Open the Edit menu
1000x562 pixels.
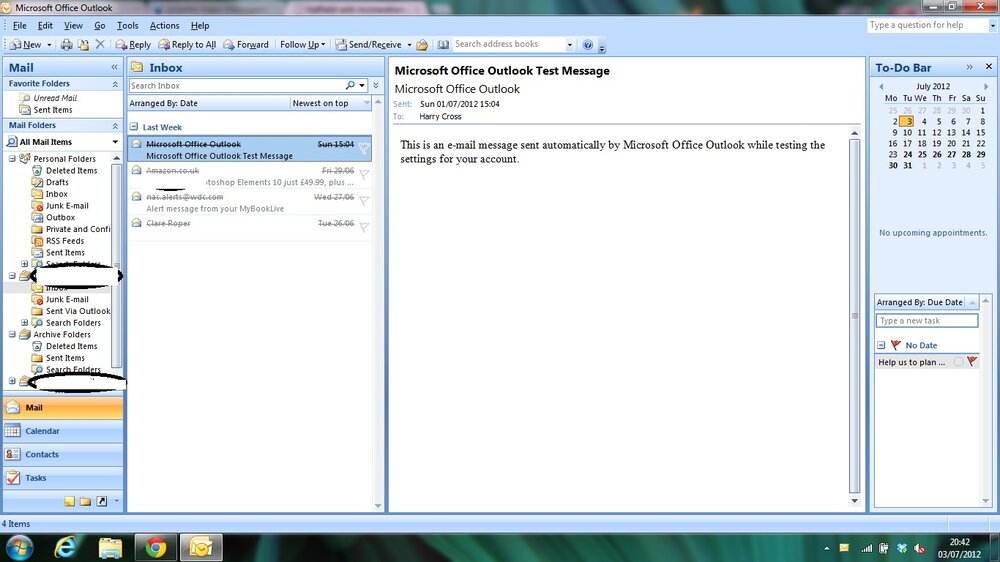click(45, 26)
